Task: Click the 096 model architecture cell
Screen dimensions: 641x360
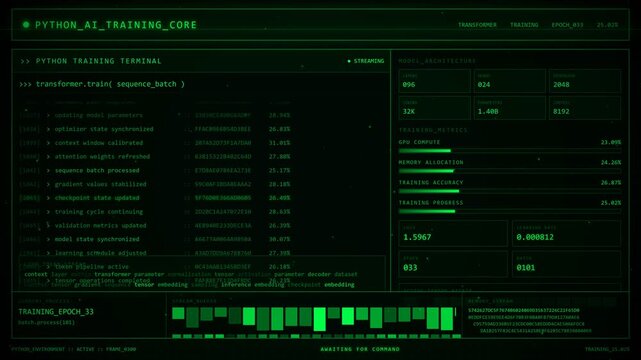Action: pos(434,81)
